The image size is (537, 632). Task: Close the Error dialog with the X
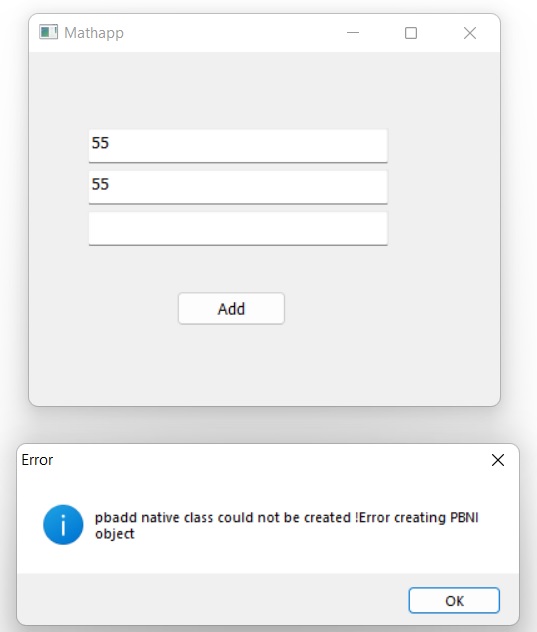498,460
